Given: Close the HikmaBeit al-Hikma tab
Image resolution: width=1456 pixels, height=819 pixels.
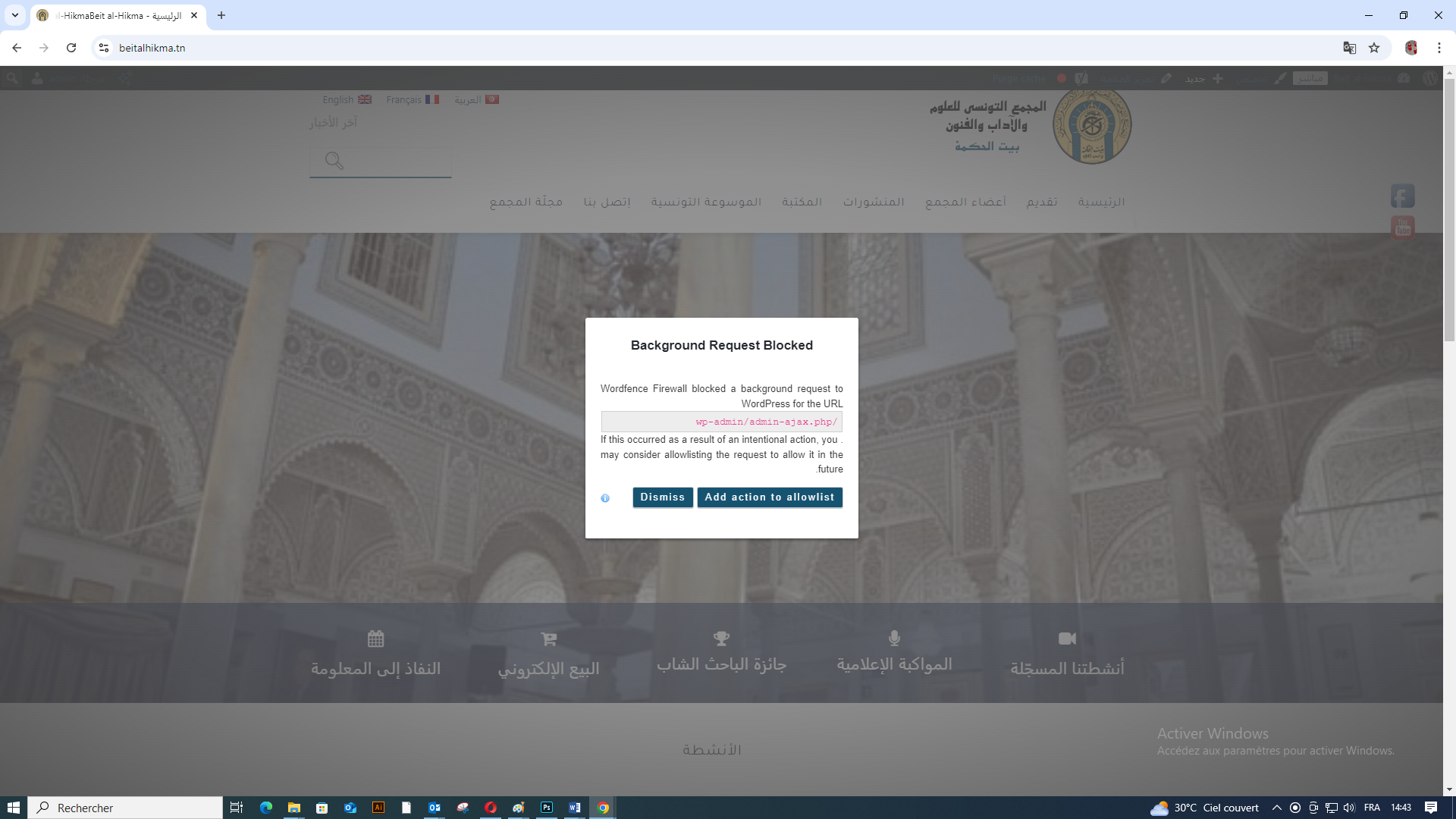Looking at the screenshot, I should tap(194, 15).
